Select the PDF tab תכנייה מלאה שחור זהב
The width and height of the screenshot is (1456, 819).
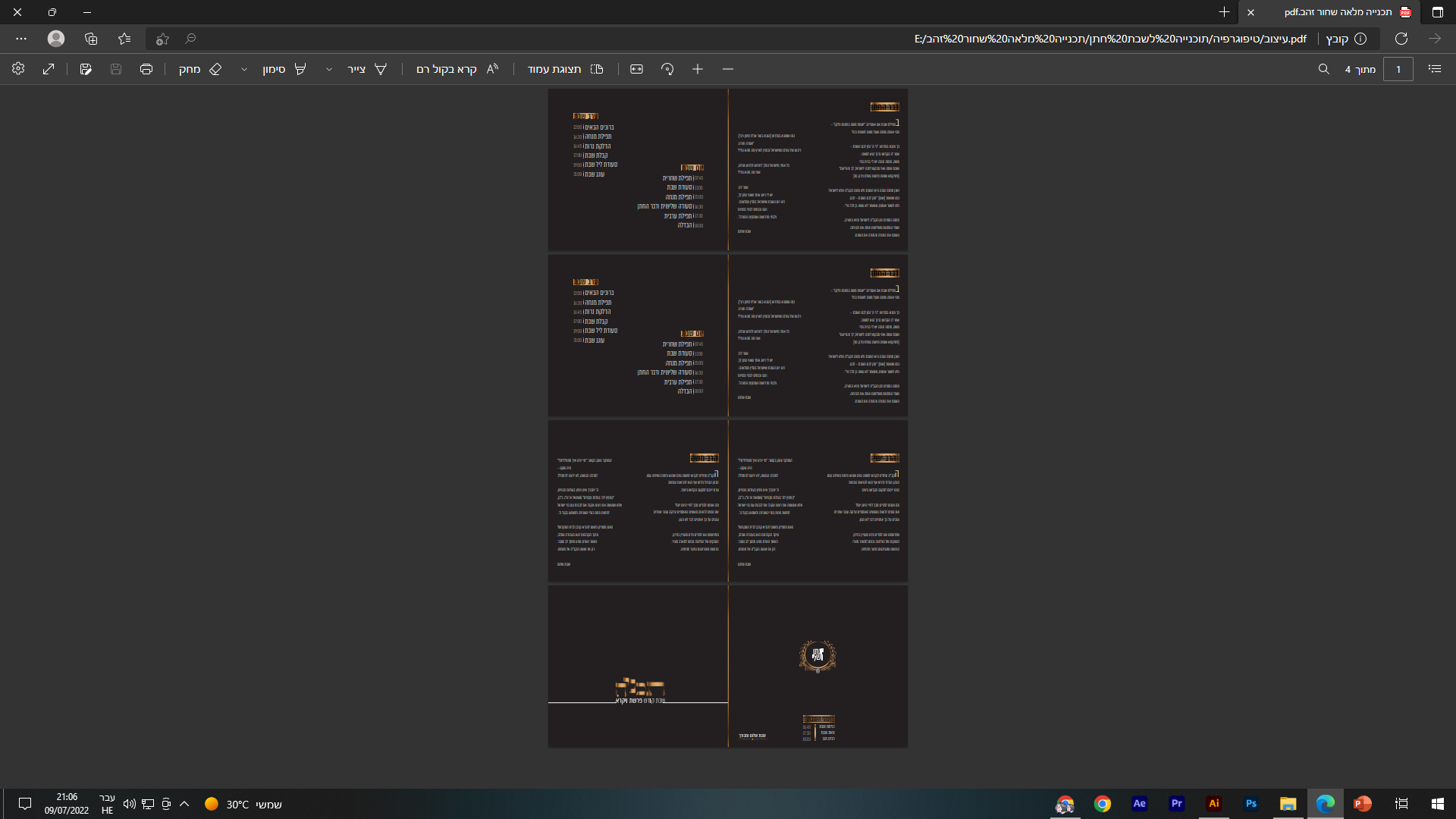pos(1338,12)
